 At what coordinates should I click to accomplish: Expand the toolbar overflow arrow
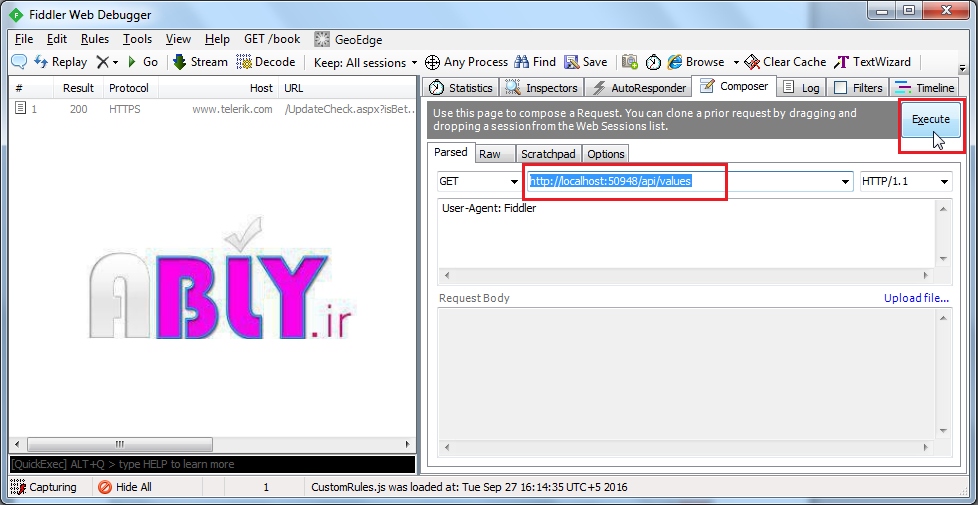(x=961, y=67)
